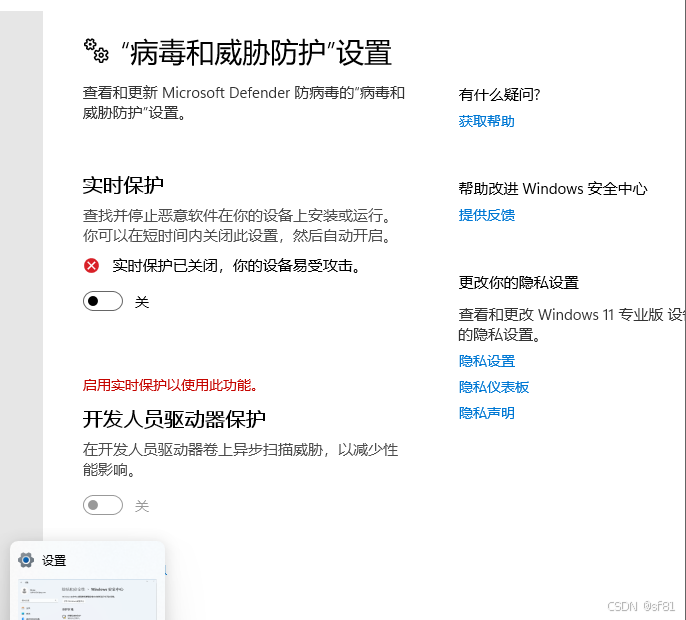Open the 获取帮助 link
The height and width of the screenshot is (620, 686).
click(486, 121)
